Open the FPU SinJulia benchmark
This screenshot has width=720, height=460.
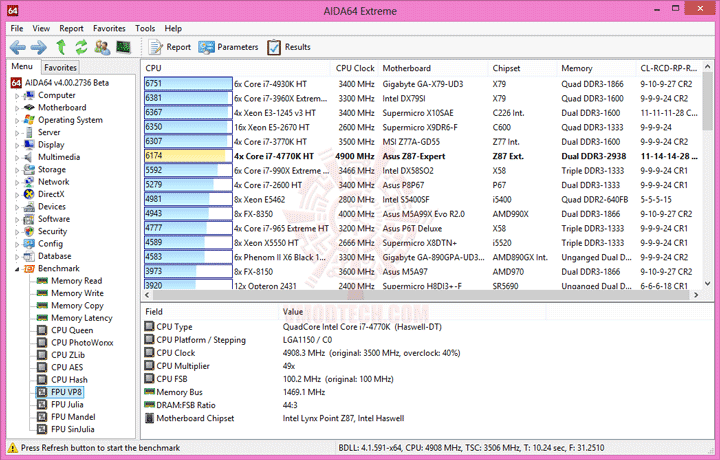pyautogui.click(x=73, y=429)
